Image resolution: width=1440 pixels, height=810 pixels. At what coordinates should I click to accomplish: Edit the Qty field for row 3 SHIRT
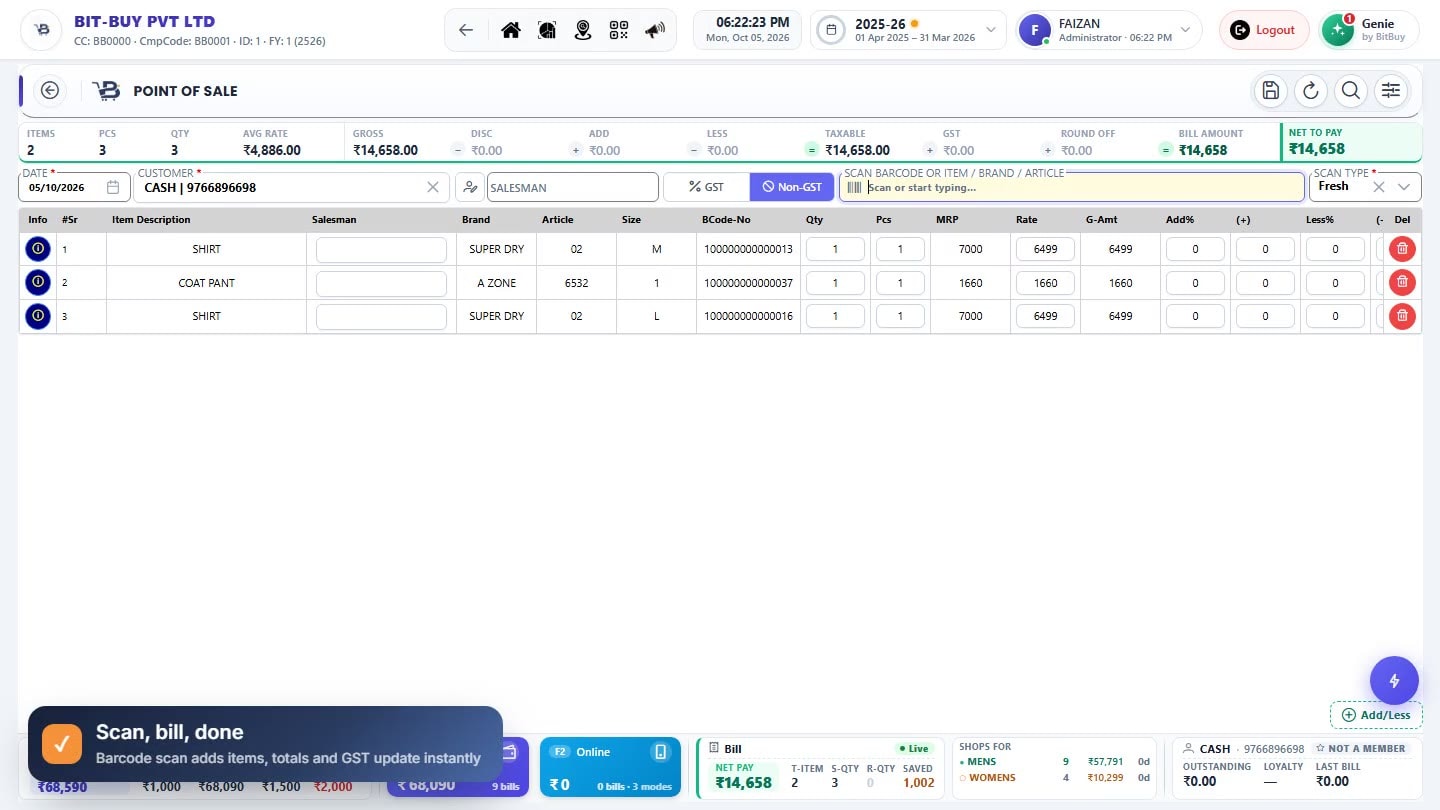click(835, 316)
